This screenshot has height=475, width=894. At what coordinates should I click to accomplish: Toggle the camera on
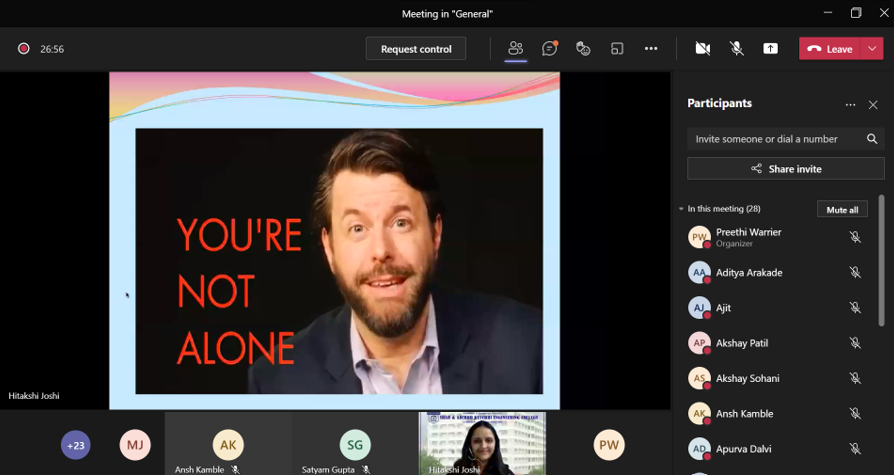point(703,48)
